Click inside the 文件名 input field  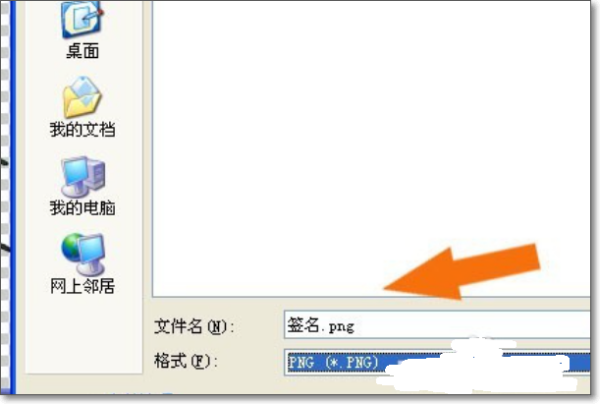(x=437, y=325)
